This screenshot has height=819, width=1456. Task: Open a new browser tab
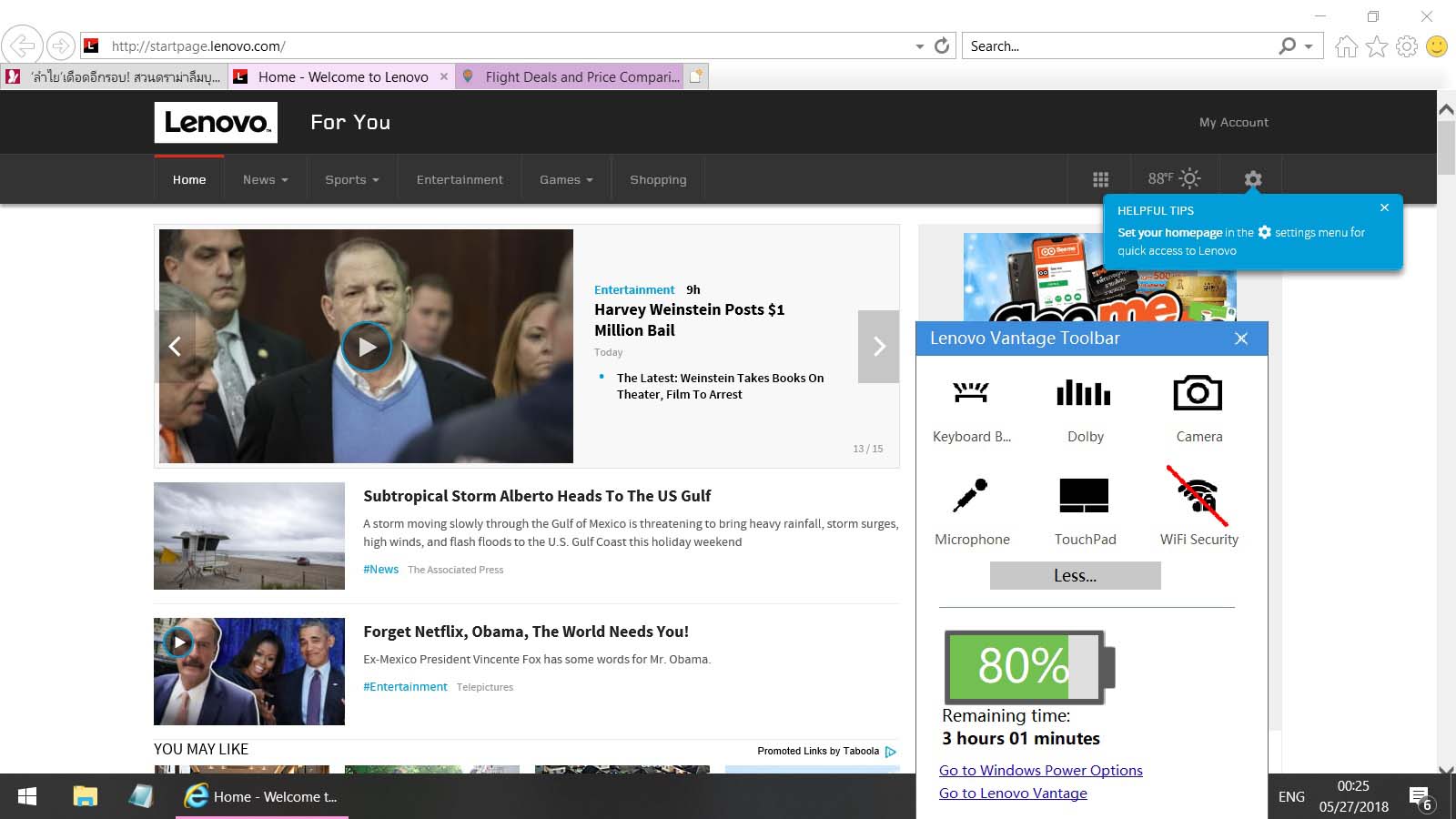tap(696, 76)
